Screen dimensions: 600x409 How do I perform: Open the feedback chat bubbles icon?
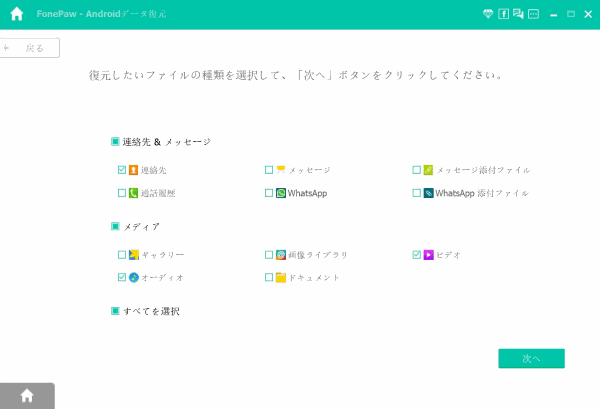click(x=518, y=14)
